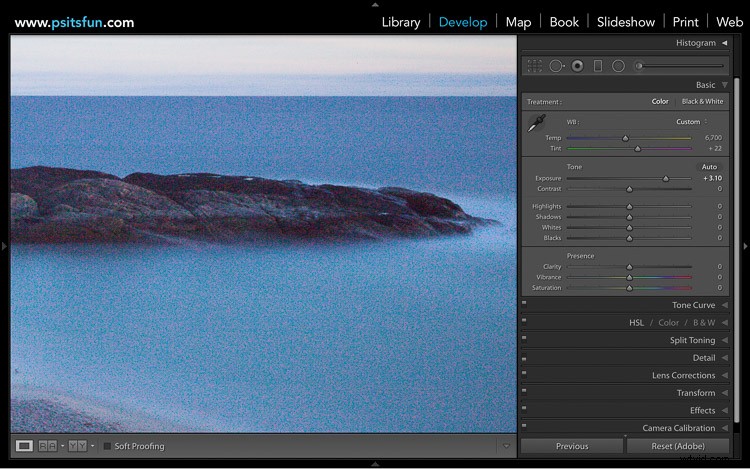Select the Radial Filter tool

pos(618,66)
